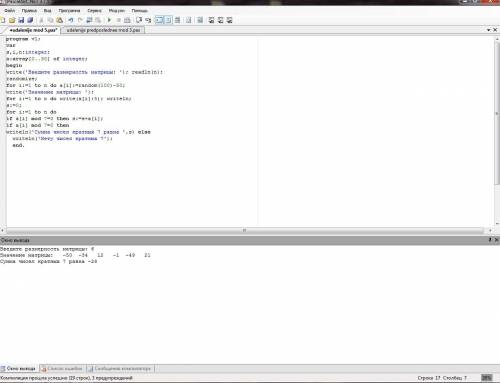The height and width of the screenshot is (383, 500).
Task: Close the output window panel
Action: 496,240
